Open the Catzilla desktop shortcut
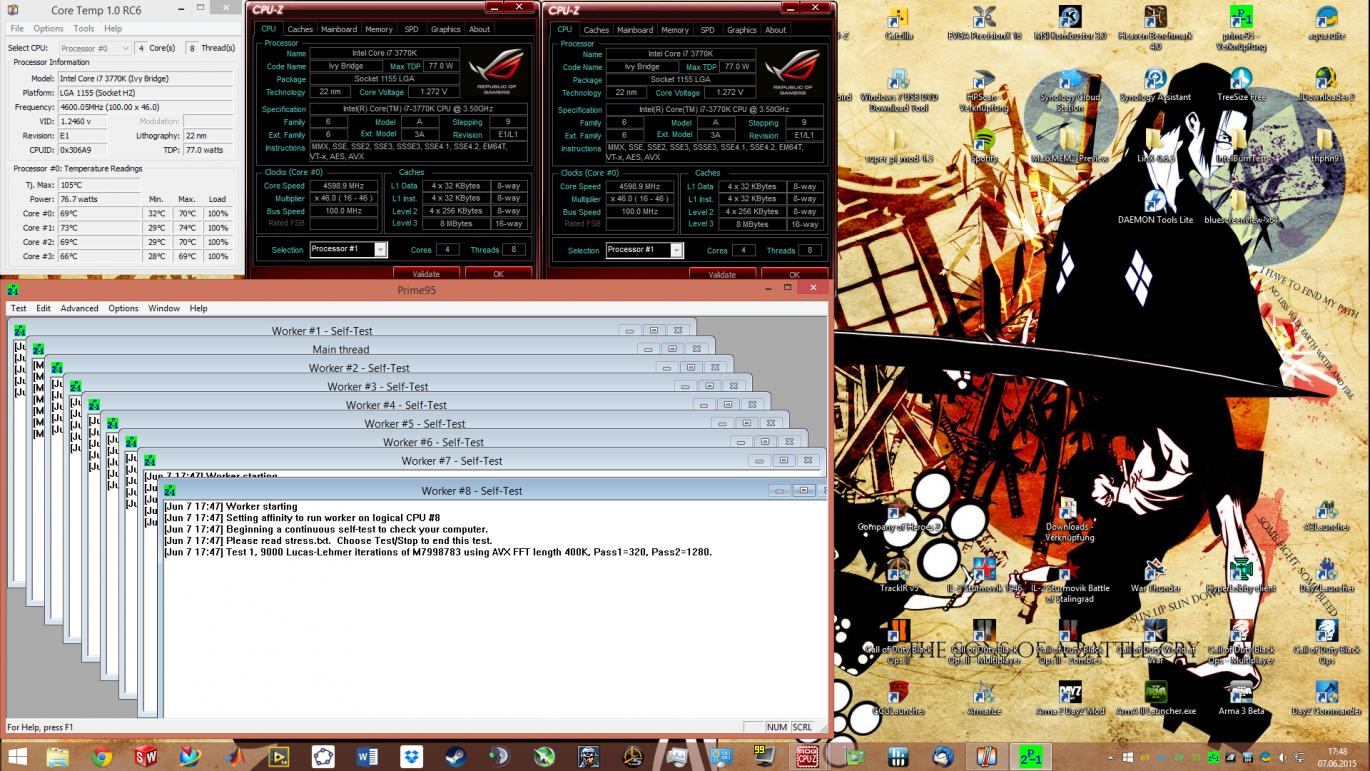 [898, 23]
